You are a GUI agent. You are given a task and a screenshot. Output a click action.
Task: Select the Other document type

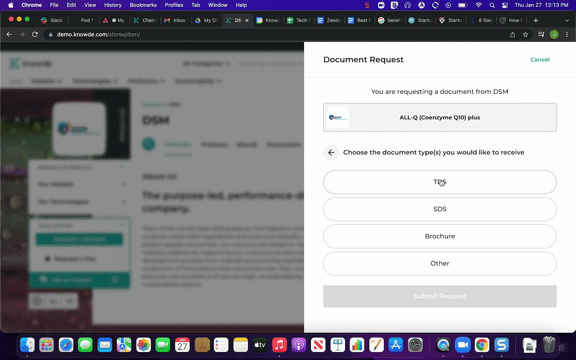(440, 263)
